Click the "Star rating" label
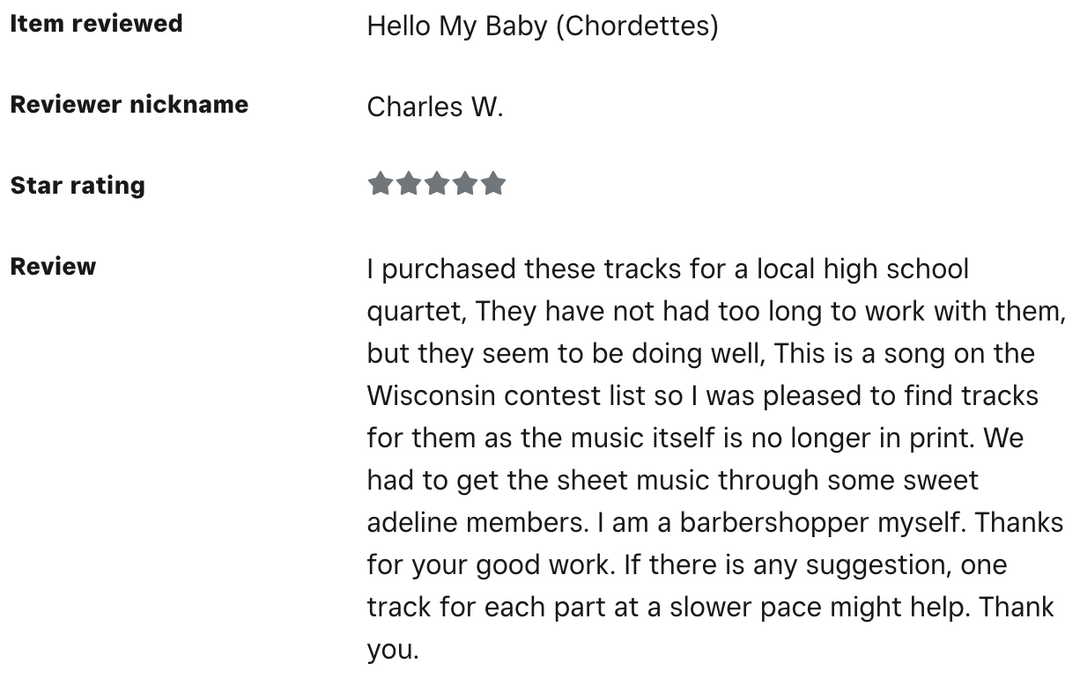1080x678 pixels. 77,185
